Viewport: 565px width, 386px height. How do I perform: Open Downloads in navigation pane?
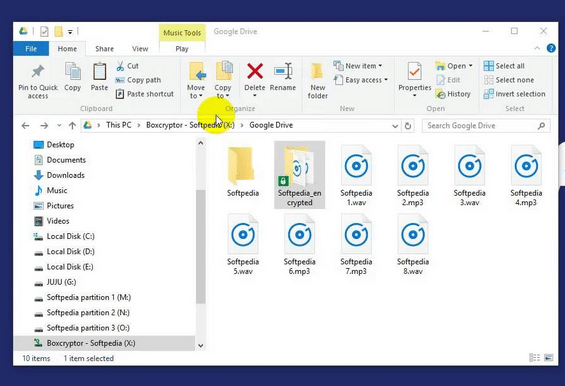[59, 176]
